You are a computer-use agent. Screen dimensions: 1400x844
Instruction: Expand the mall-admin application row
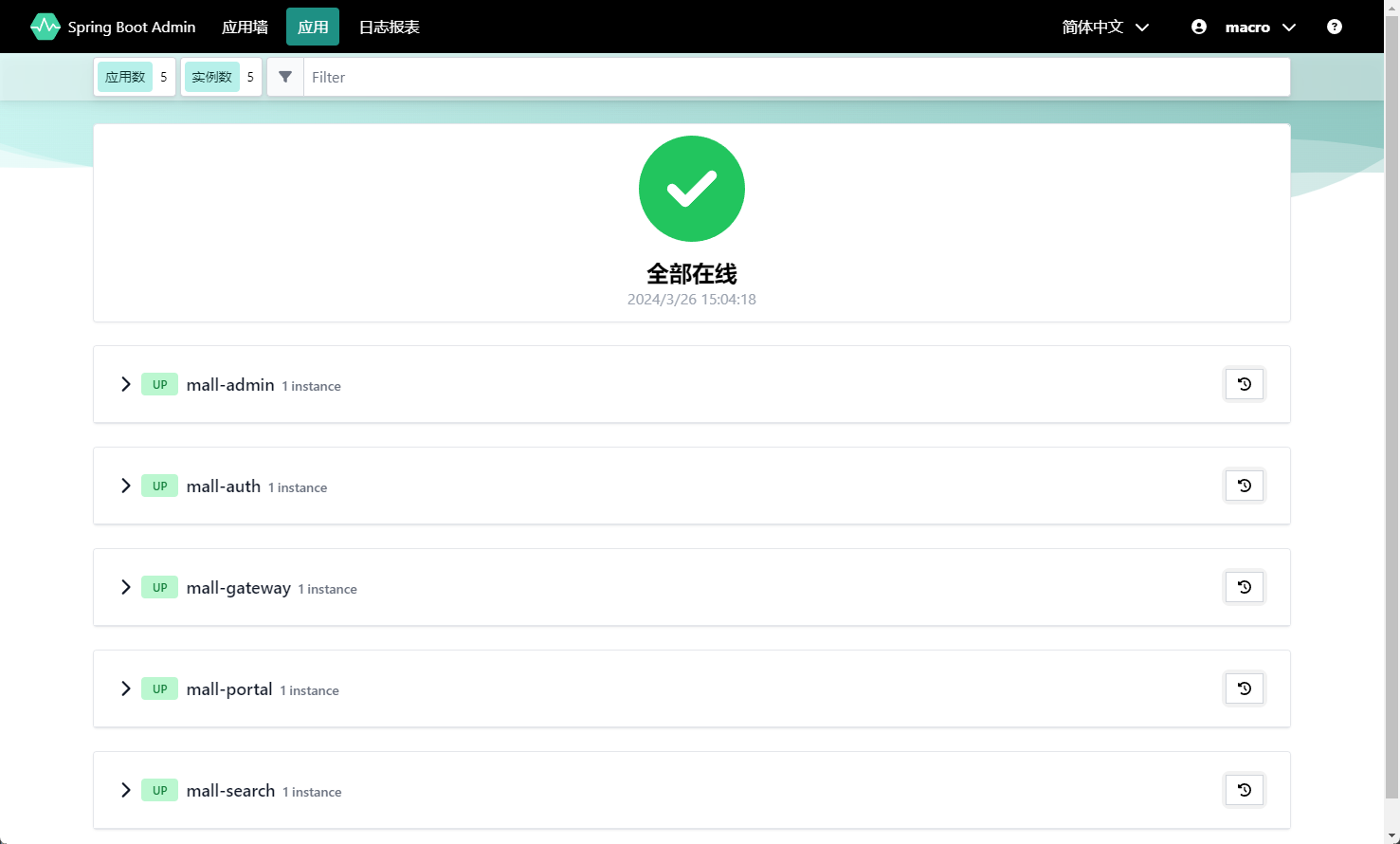(125, 384)
